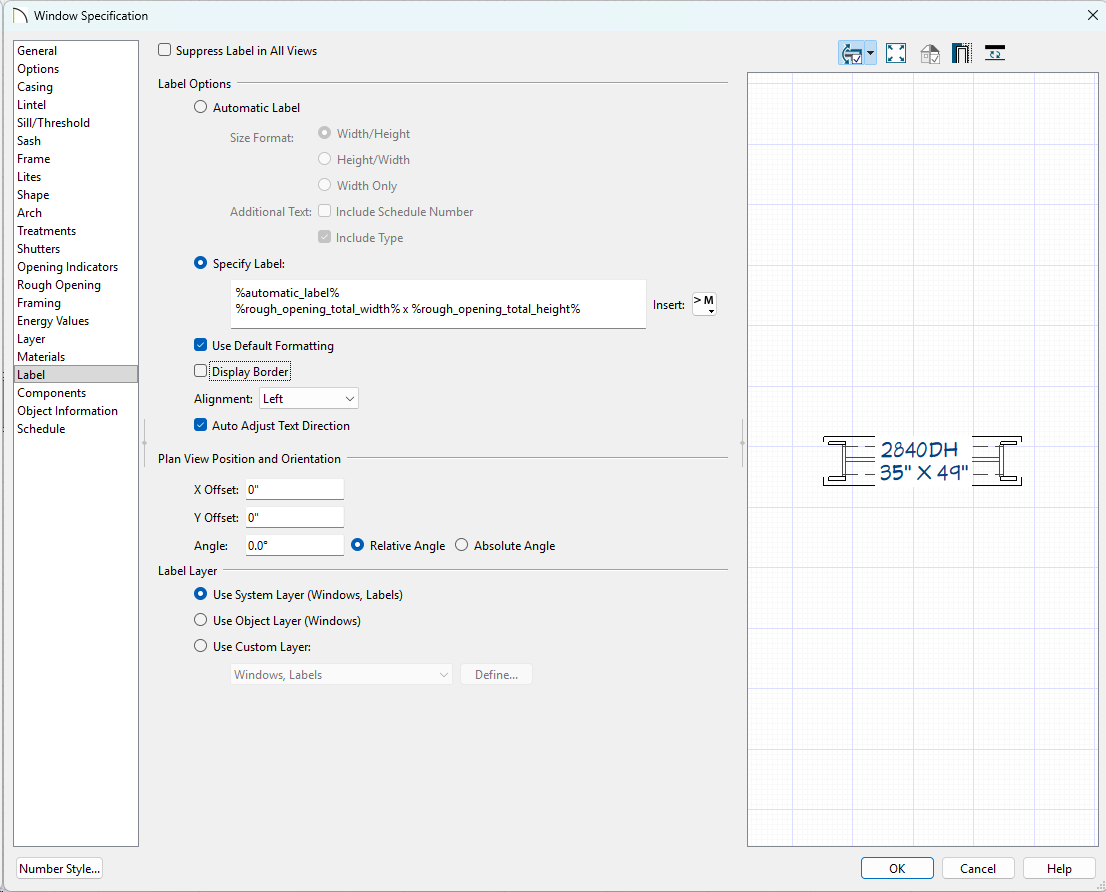
Task: Switch to the Materials panel
Action: pos(41,357)
